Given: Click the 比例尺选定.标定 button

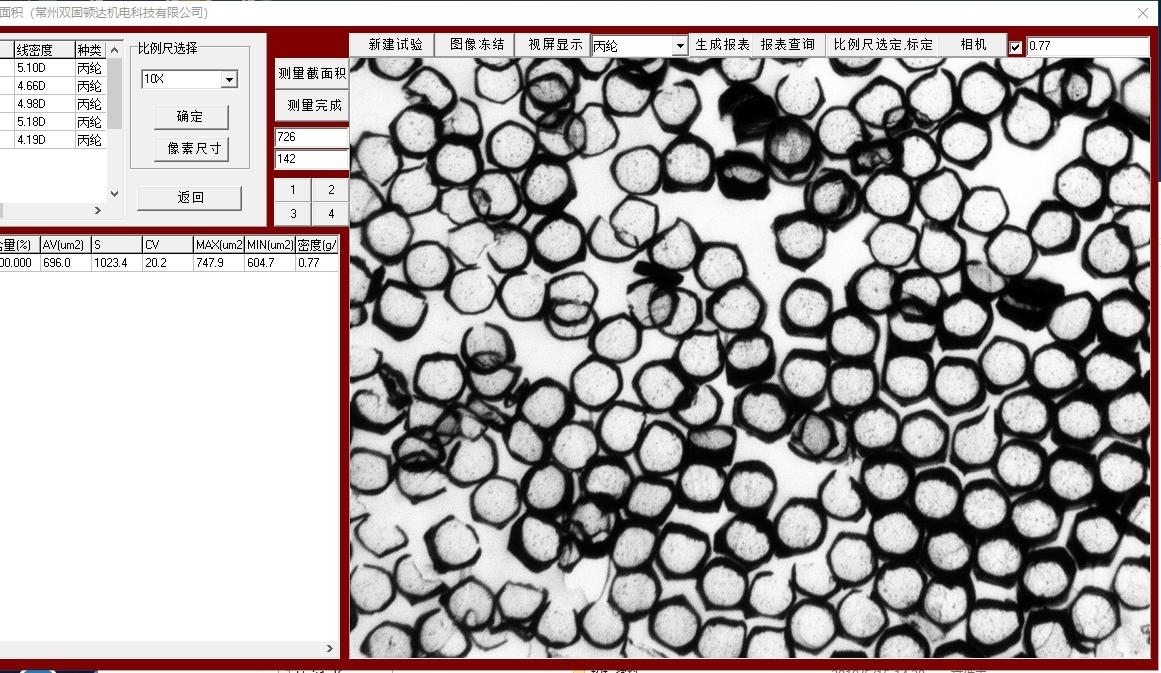Looking at the screenshot, I should pyautogui.click(x=883, y=45).
